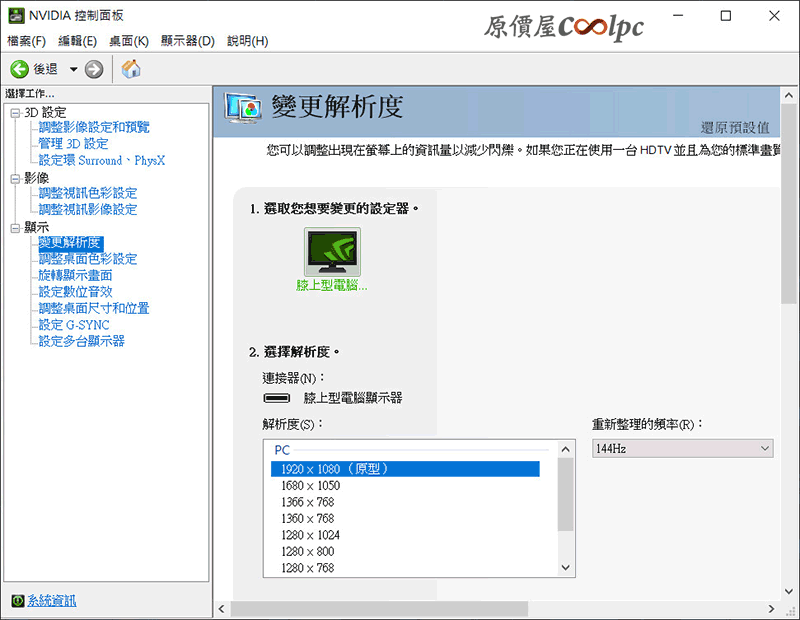Open 調整桌面色彩設定 page
This screenshot has width=800, height=620.
[88, 259]
